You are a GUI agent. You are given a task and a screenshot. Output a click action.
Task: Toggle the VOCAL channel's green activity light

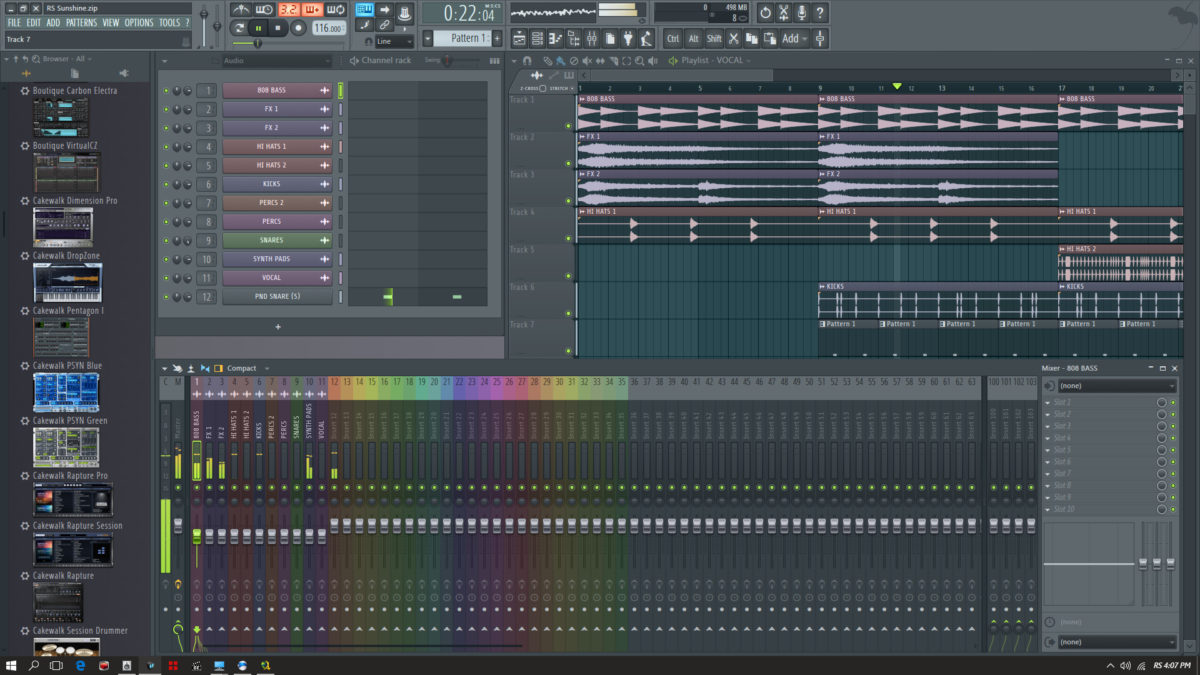pos(167,277)
